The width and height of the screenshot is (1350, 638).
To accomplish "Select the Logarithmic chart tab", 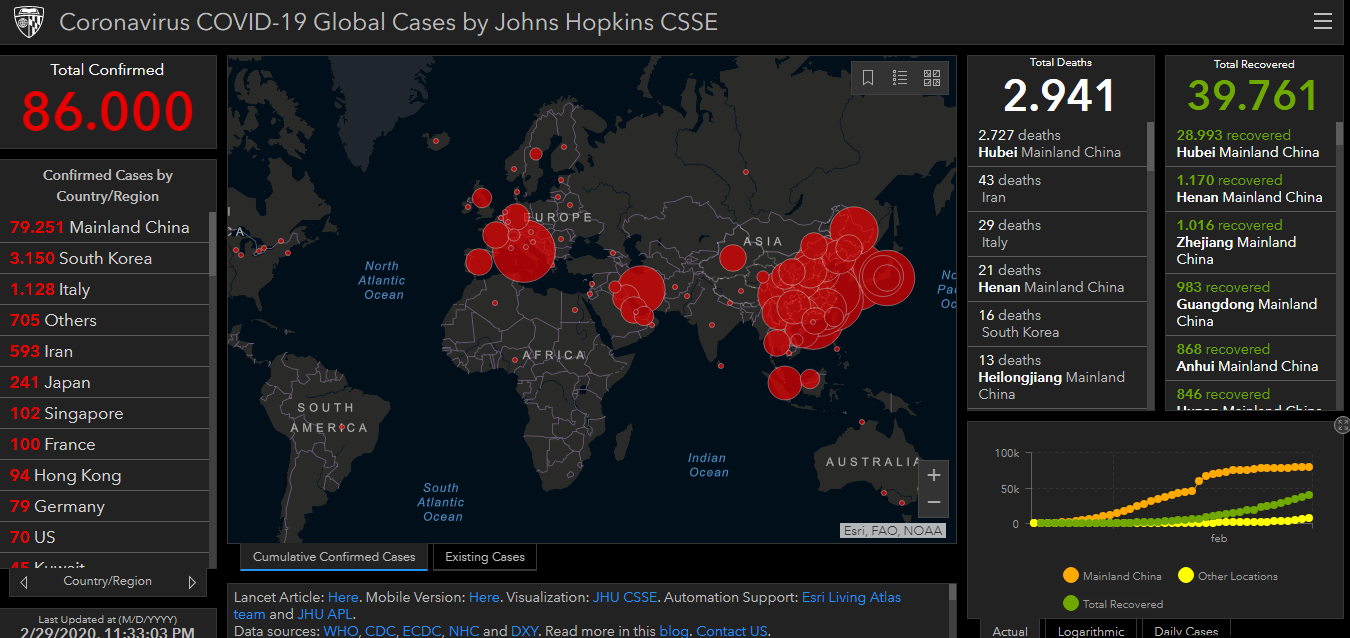I will pos(1092,631).
